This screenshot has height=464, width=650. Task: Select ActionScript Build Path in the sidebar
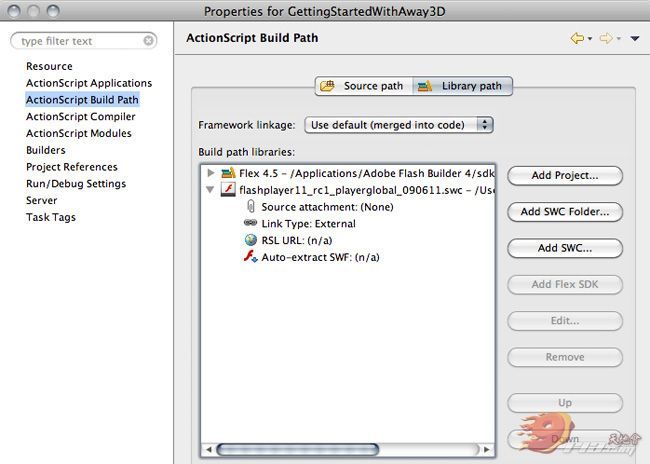click(82, 100)
